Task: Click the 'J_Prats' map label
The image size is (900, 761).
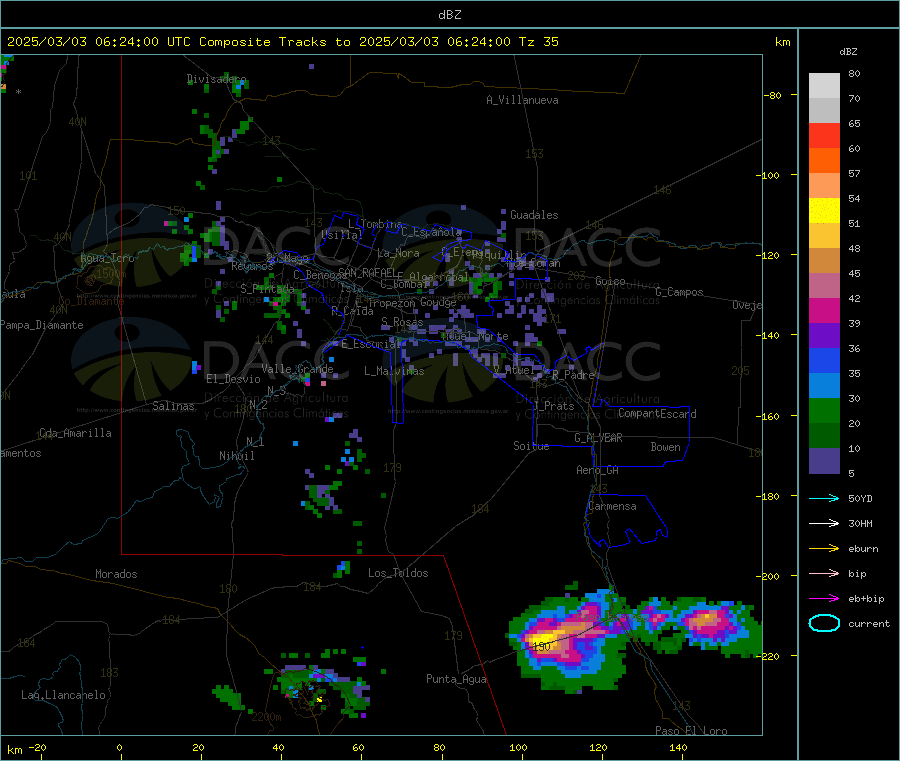Action: (x=553, y=406)
